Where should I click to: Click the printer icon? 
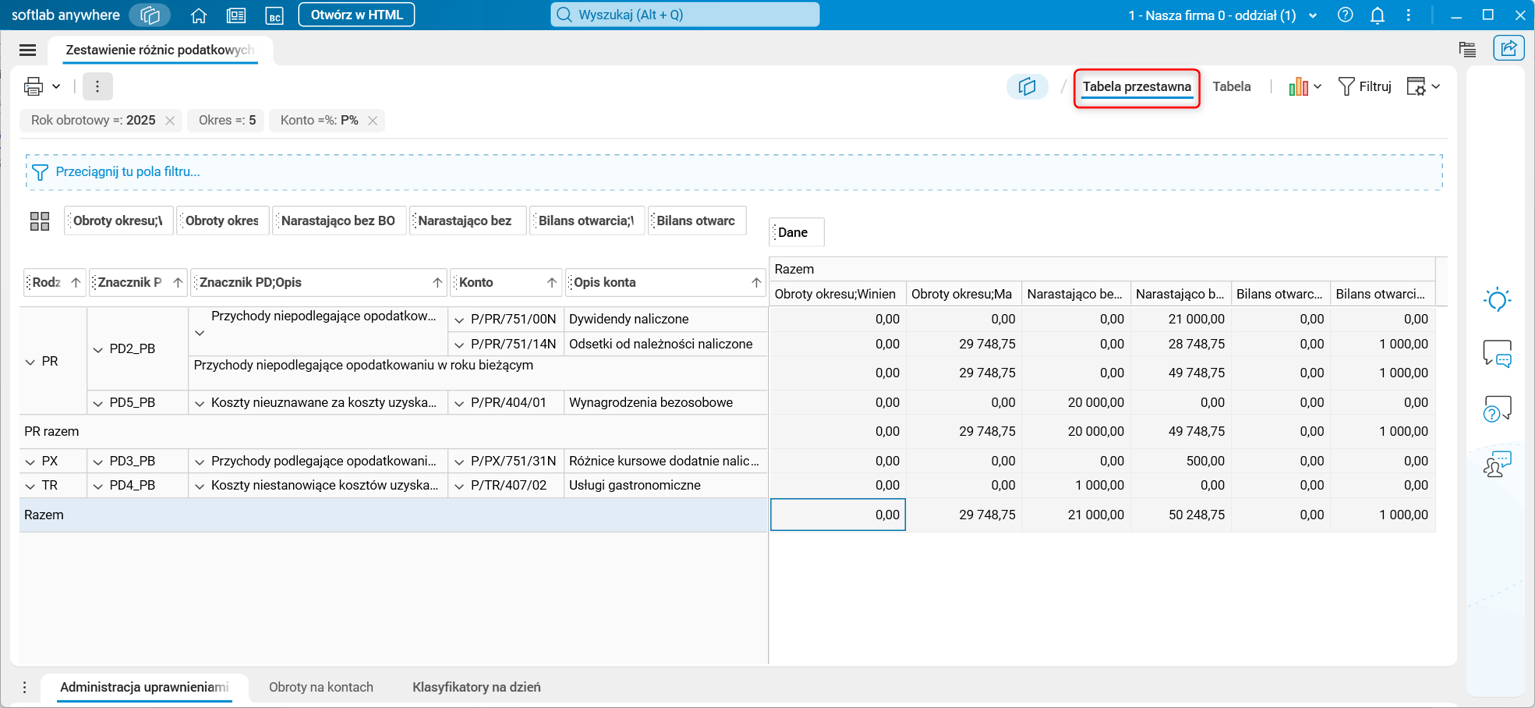pos(34,87)
